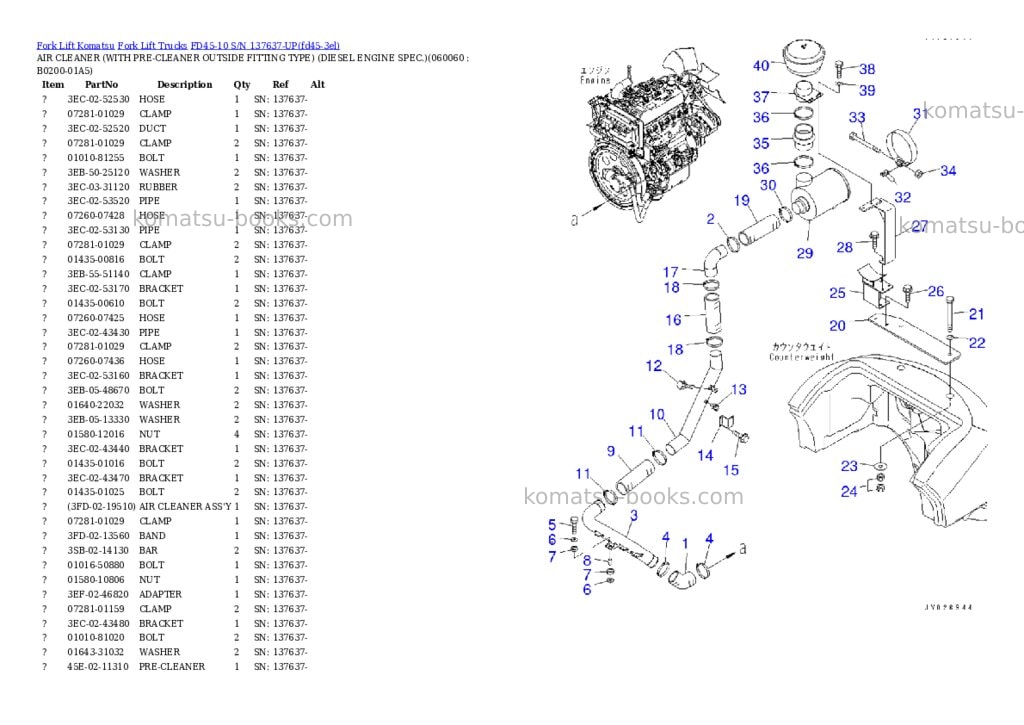Viewport: 1024px width, 725px height.
Task: Click callout 17 on the diagram
Action: click(671, 272)
